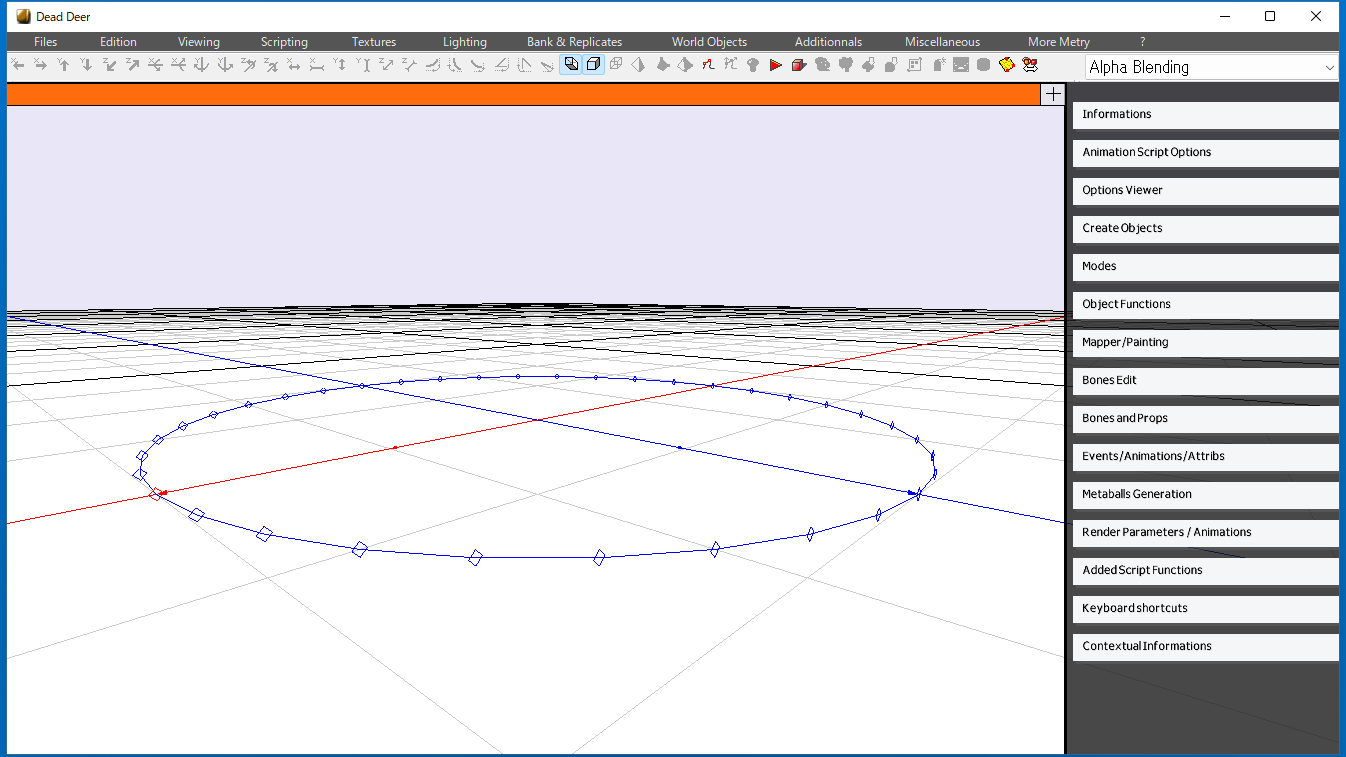
Task: Click the X-axis left arrow move icon
Action: (x=17, y=65)
